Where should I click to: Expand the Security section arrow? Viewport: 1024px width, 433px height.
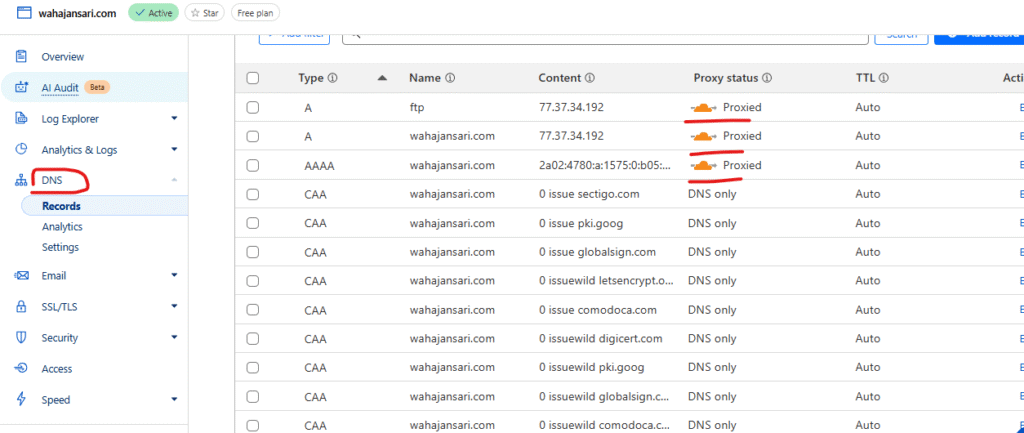pyautogui.click(x=174, y=338)
